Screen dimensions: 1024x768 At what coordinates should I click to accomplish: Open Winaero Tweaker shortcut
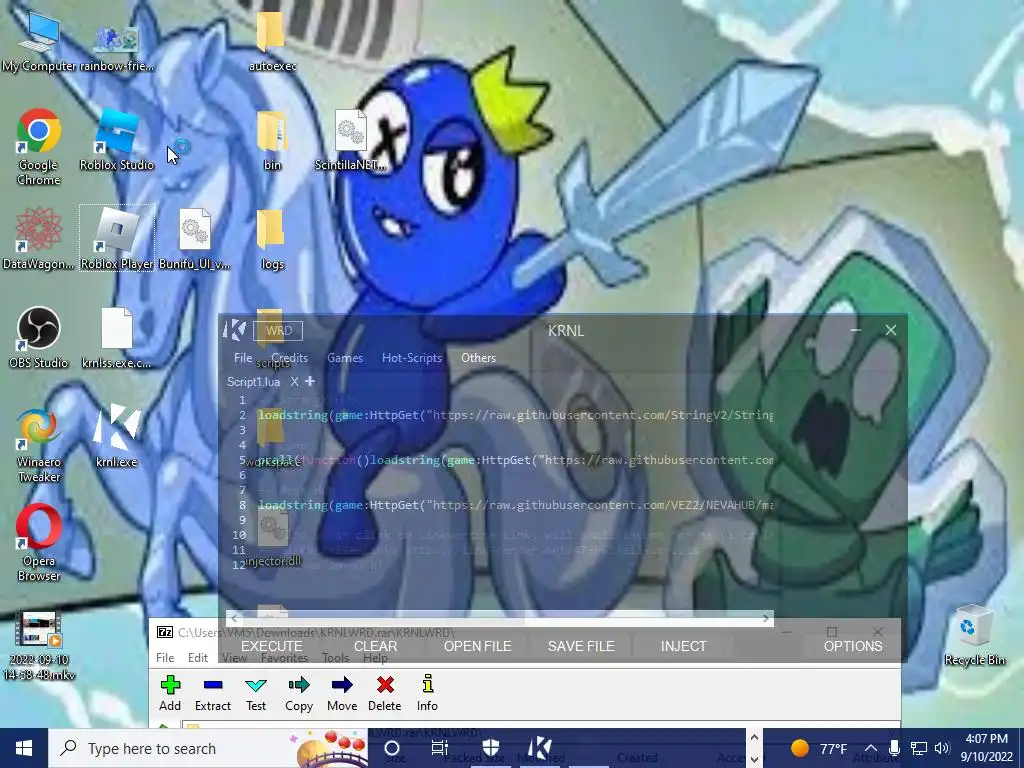[x=39, y=444]
